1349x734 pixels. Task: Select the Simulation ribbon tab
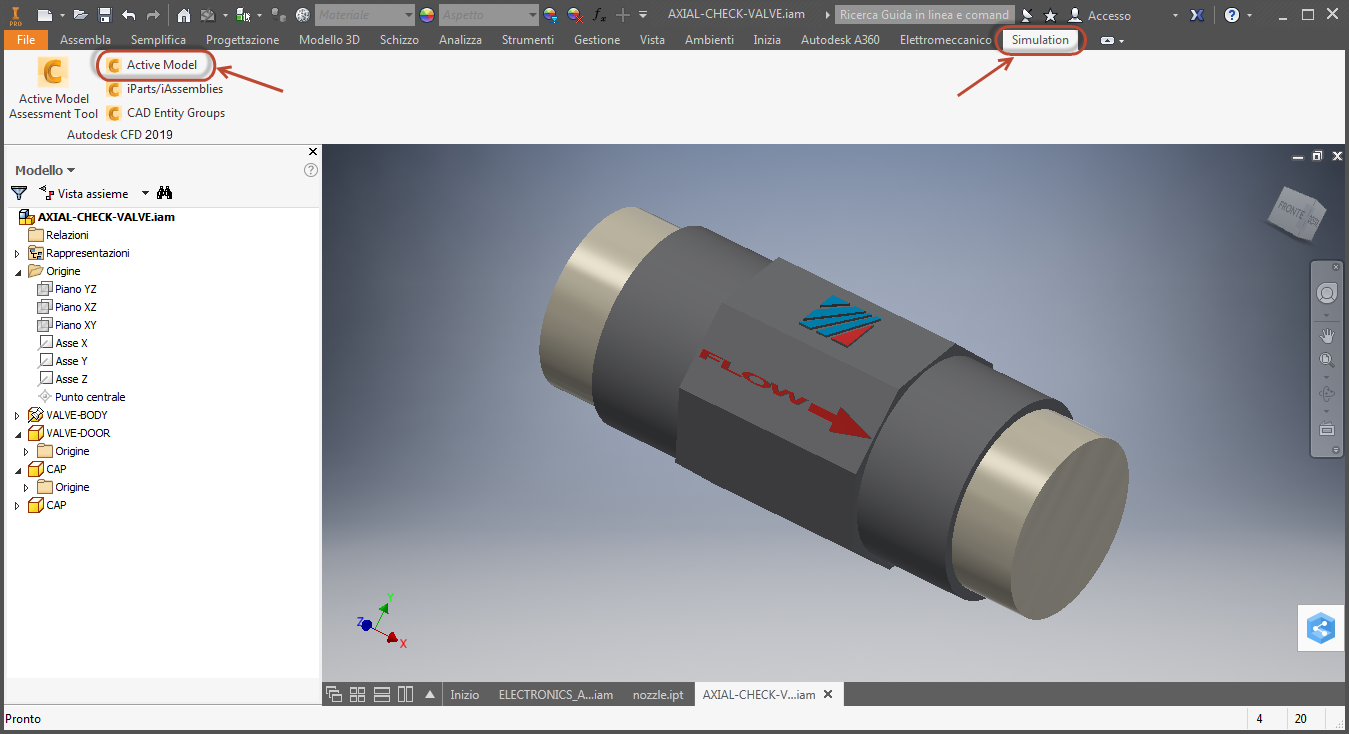click(1040, 40)
